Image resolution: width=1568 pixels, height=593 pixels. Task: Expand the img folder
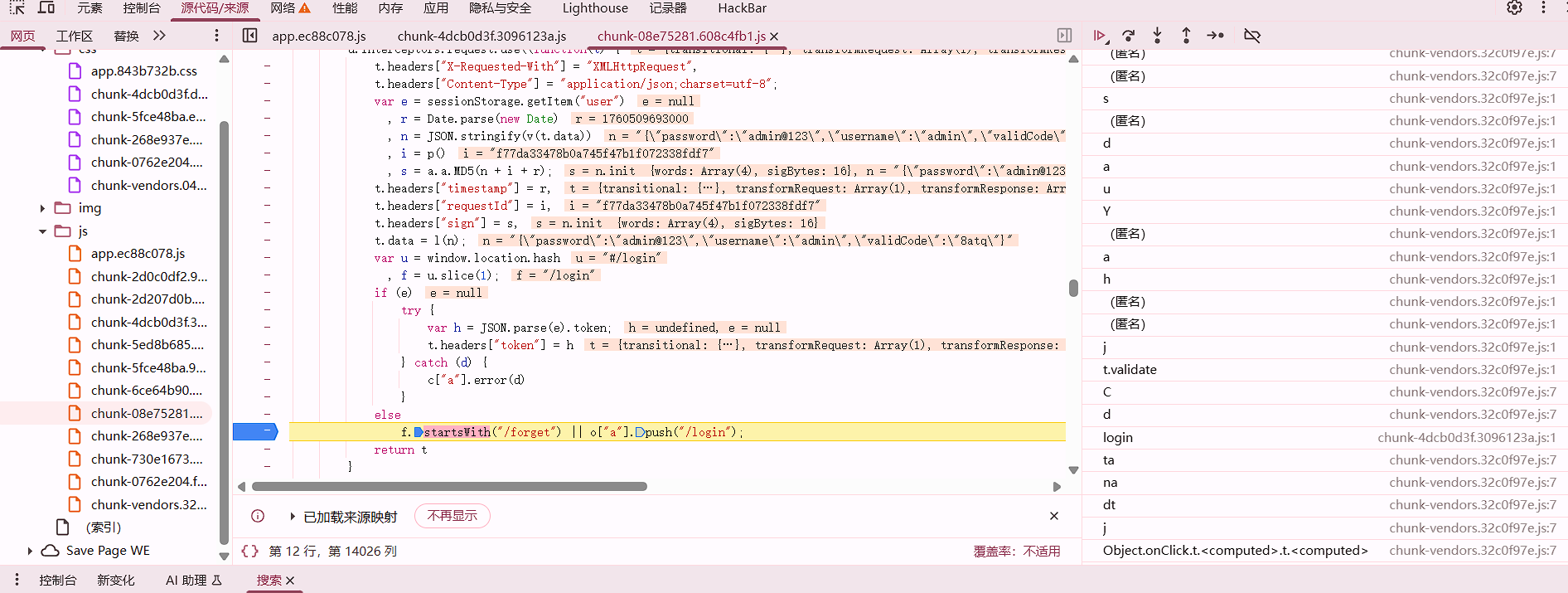[43, 208]
